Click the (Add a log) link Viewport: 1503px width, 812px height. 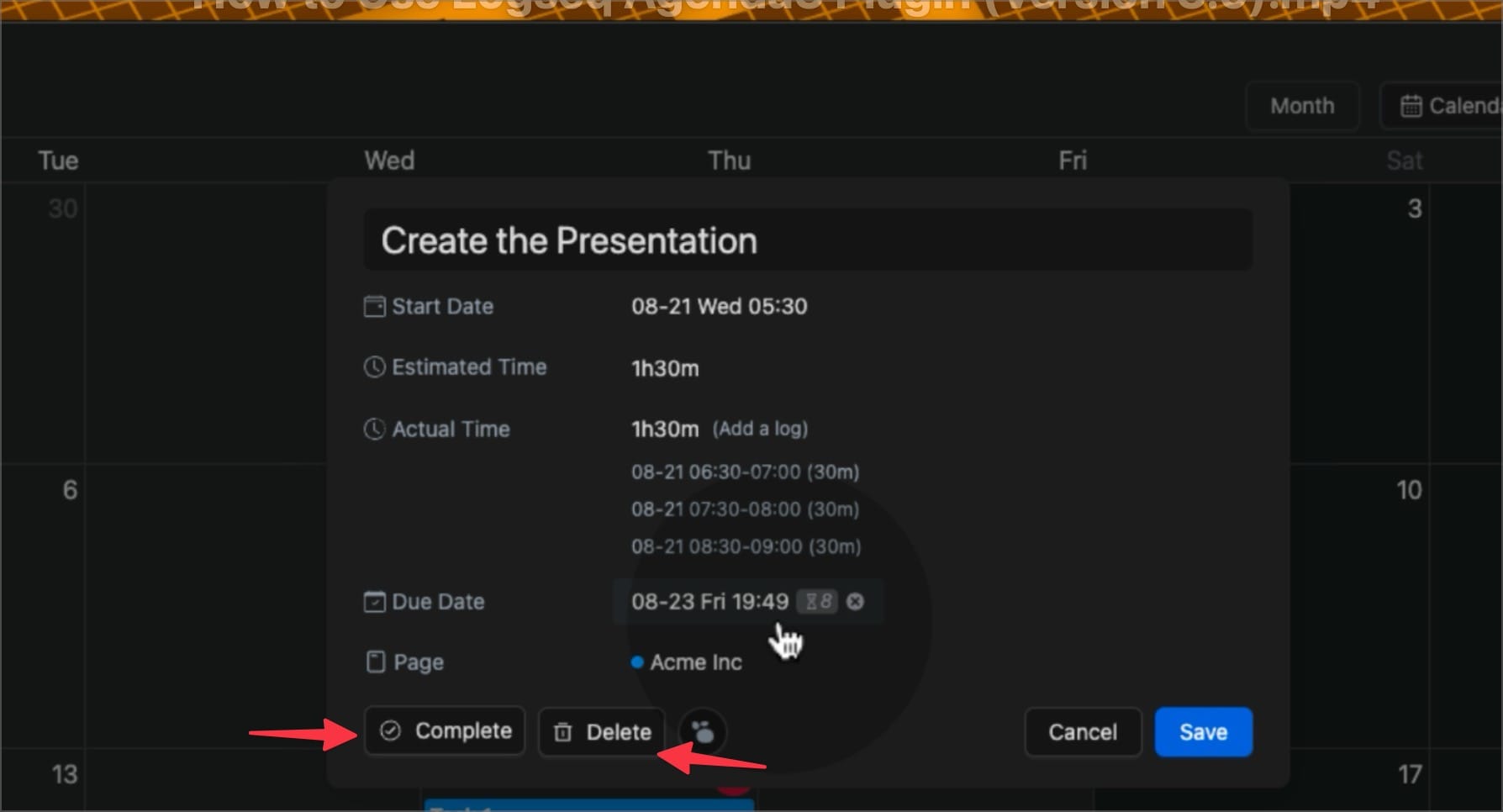pos(760,429)
